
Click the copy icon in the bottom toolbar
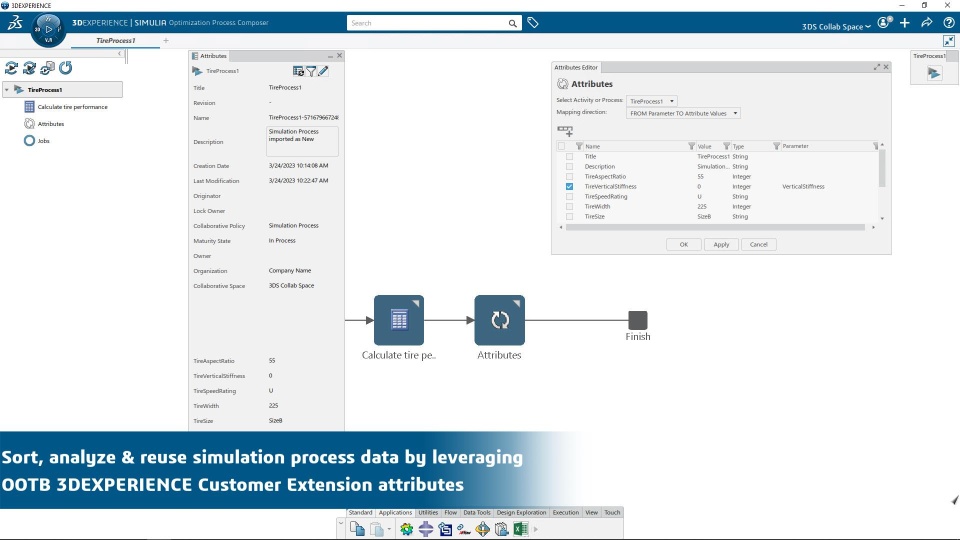357,528
